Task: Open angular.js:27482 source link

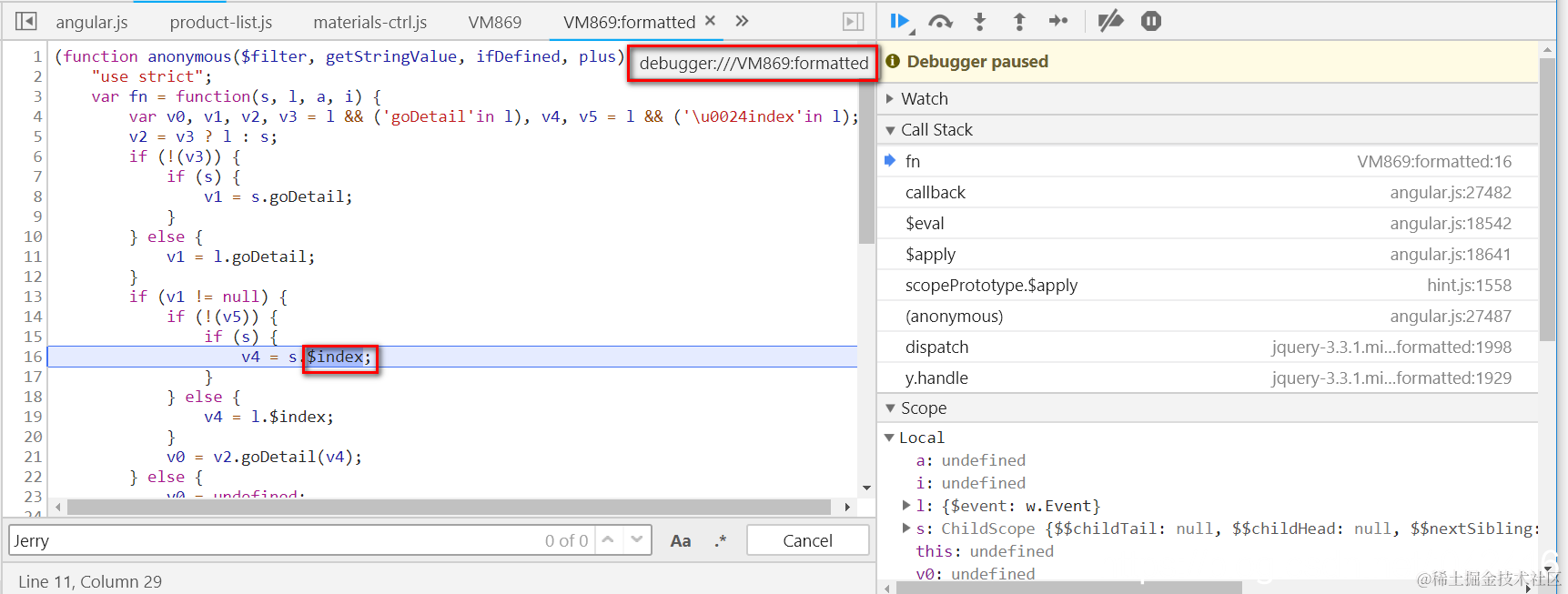Action: pyautogui.click(x=1451, y=192)
